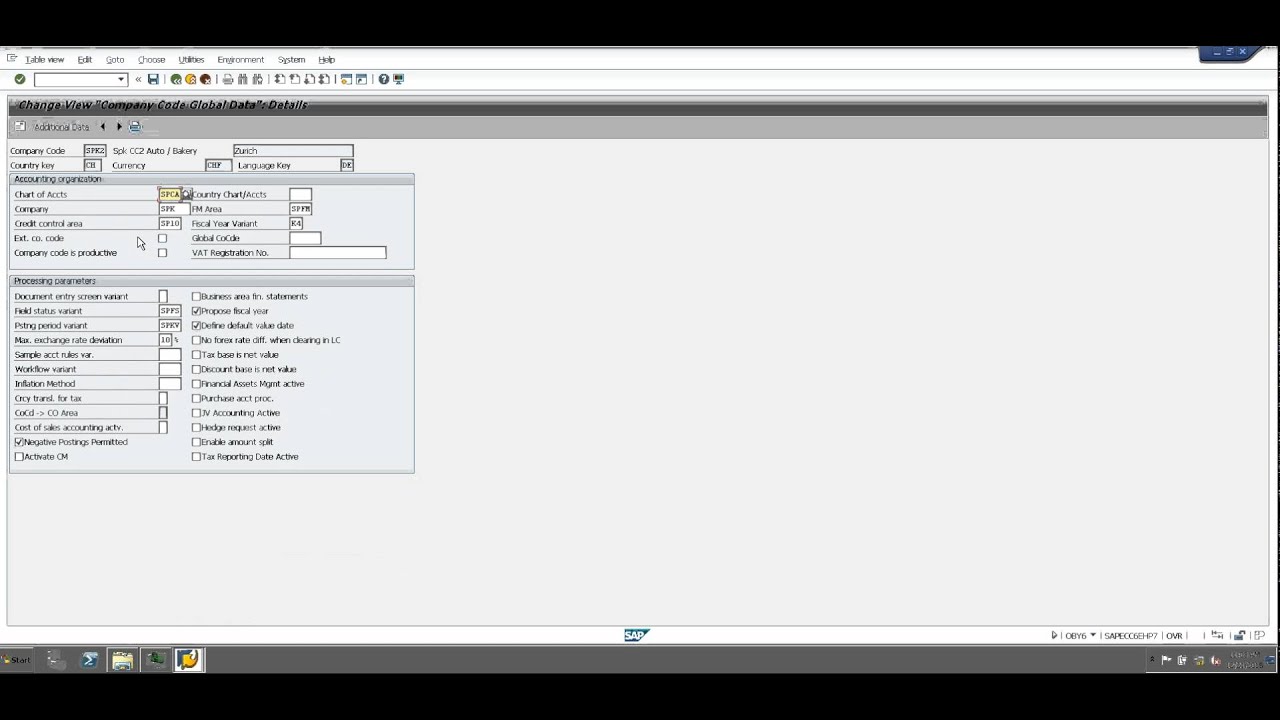
Task: Open the file explorer taskbar icon
Action: (122, 660)
